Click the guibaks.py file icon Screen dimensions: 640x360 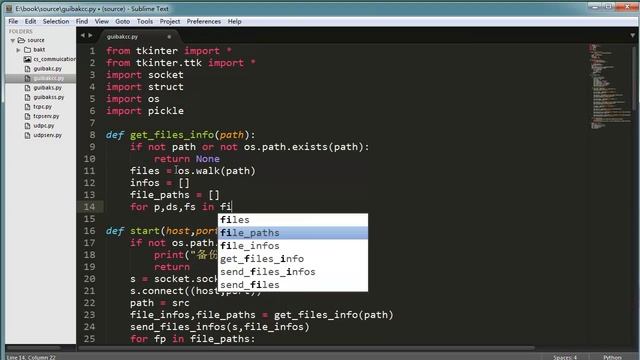27,88
